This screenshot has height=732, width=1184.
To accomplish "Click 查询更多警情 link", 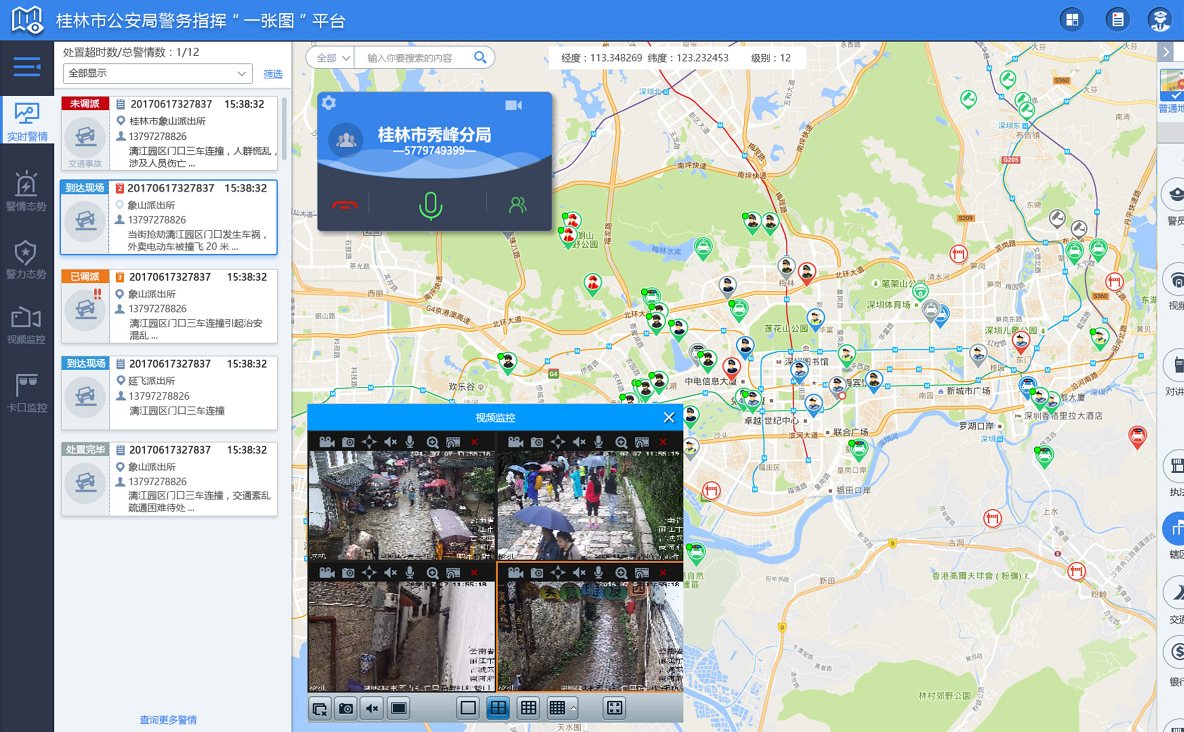I will (x=168, y=720).
